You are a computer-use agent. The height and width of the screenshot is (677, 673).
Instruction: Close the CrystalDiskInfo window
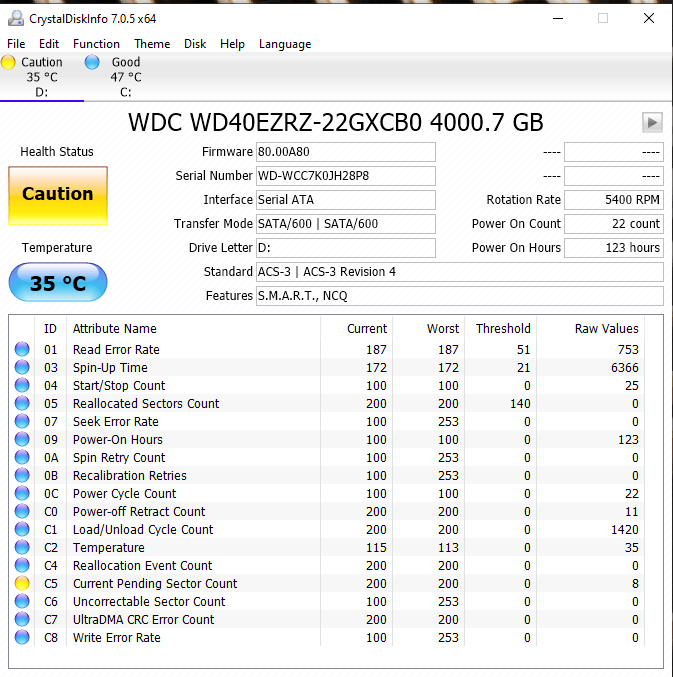point(649,19)
